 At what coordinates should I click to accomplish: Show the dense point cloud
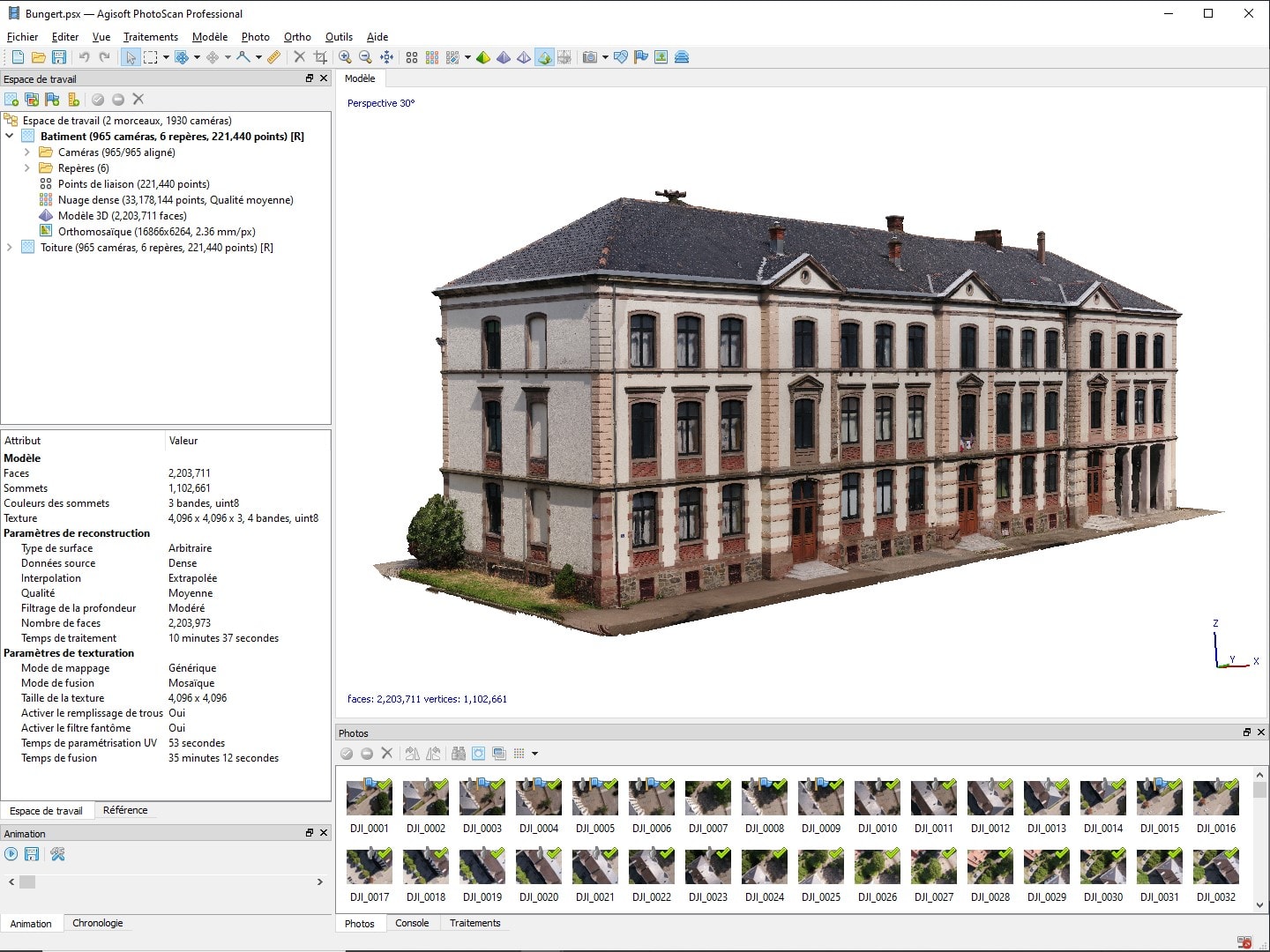coord(432,57)
